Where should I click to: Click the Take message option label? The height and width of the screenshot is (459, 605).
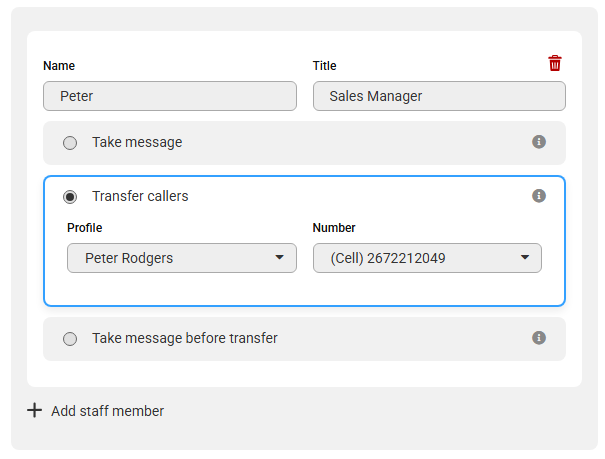[137, 142]
